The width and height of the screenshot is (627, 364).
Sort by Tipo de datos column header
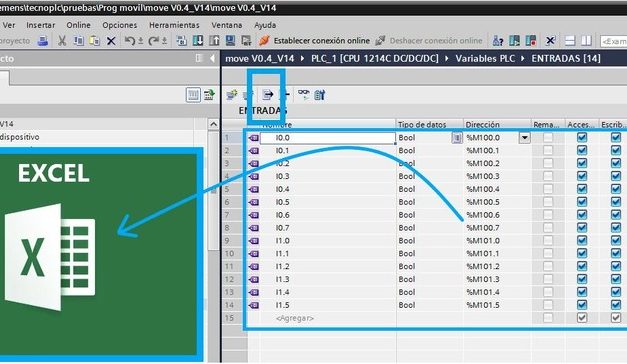click(429, 124)
